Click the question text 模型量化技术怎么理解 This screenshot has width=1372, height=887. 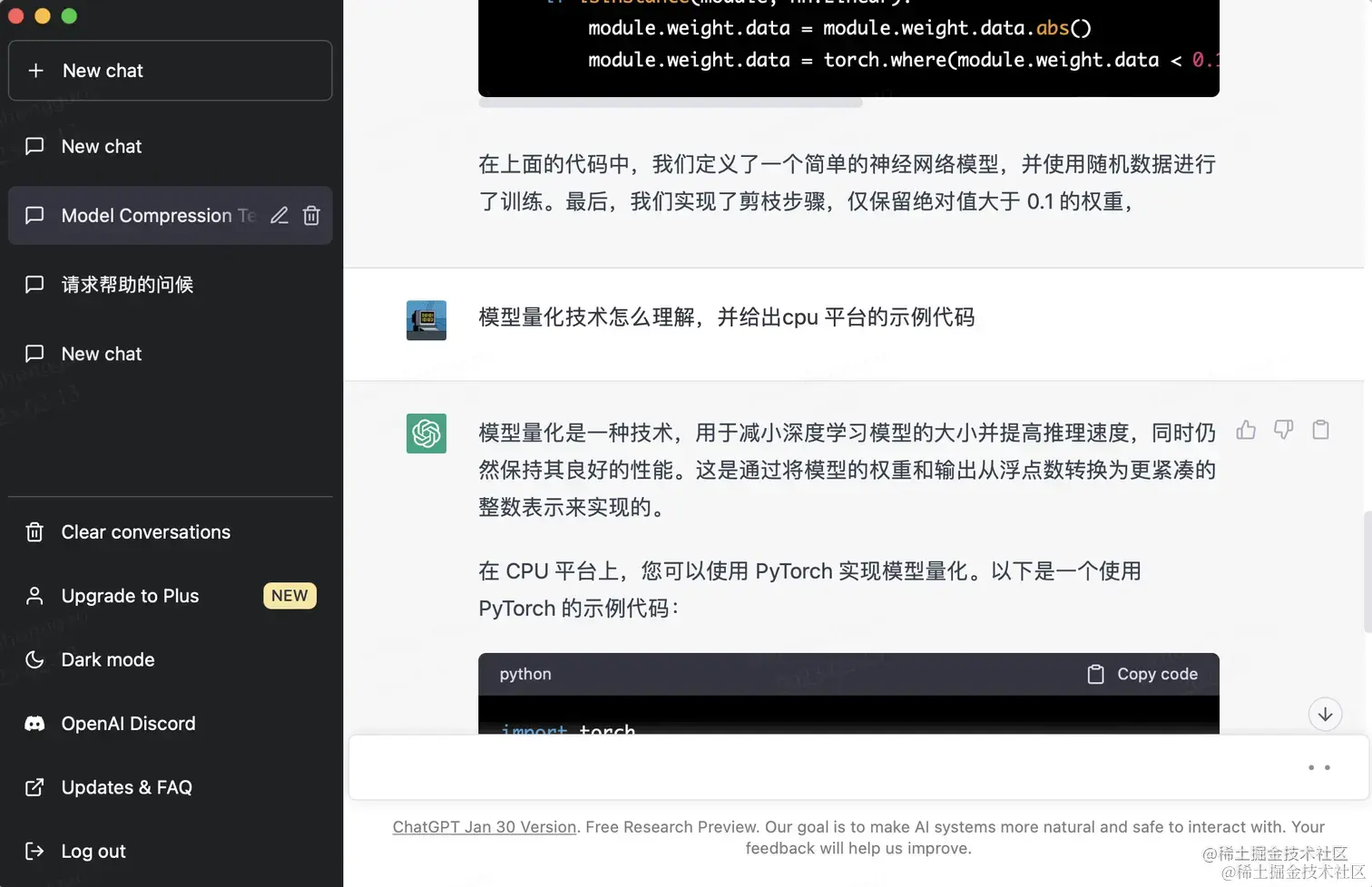click(587, 317)
